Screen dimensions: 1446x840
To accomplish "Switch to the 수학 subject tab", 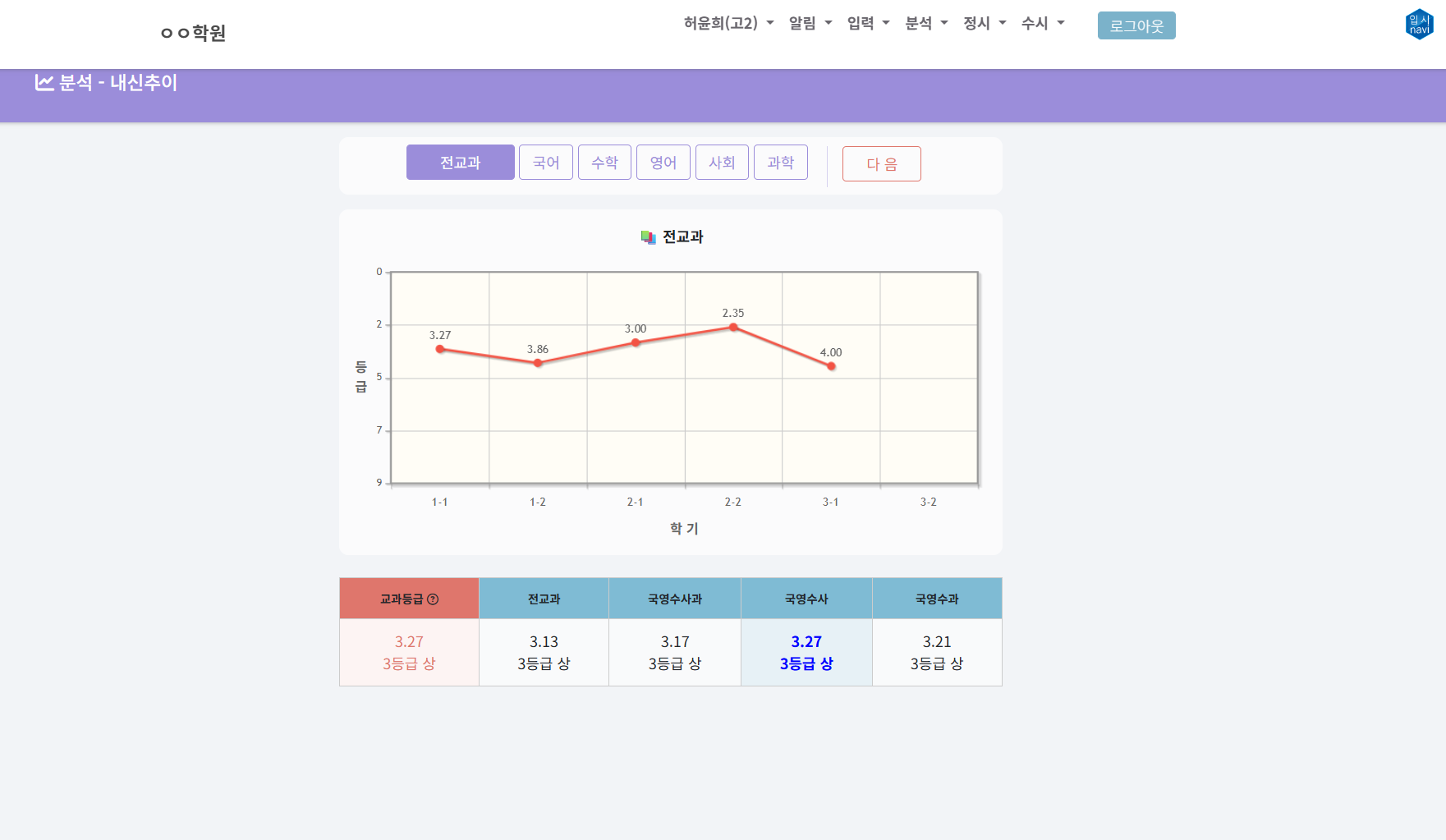I will (604, 163).
